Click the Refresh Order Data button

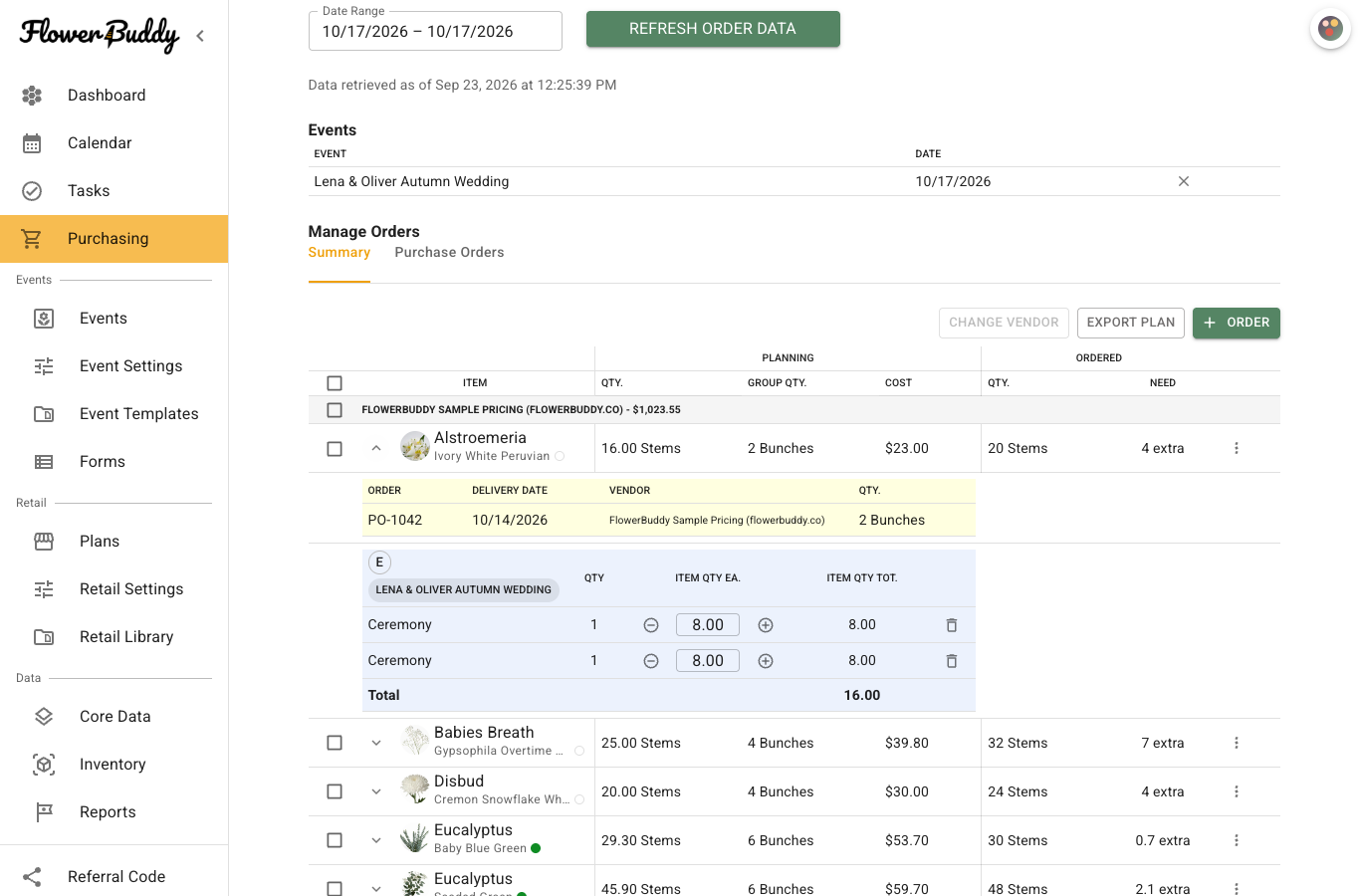(x=713, y=29)
